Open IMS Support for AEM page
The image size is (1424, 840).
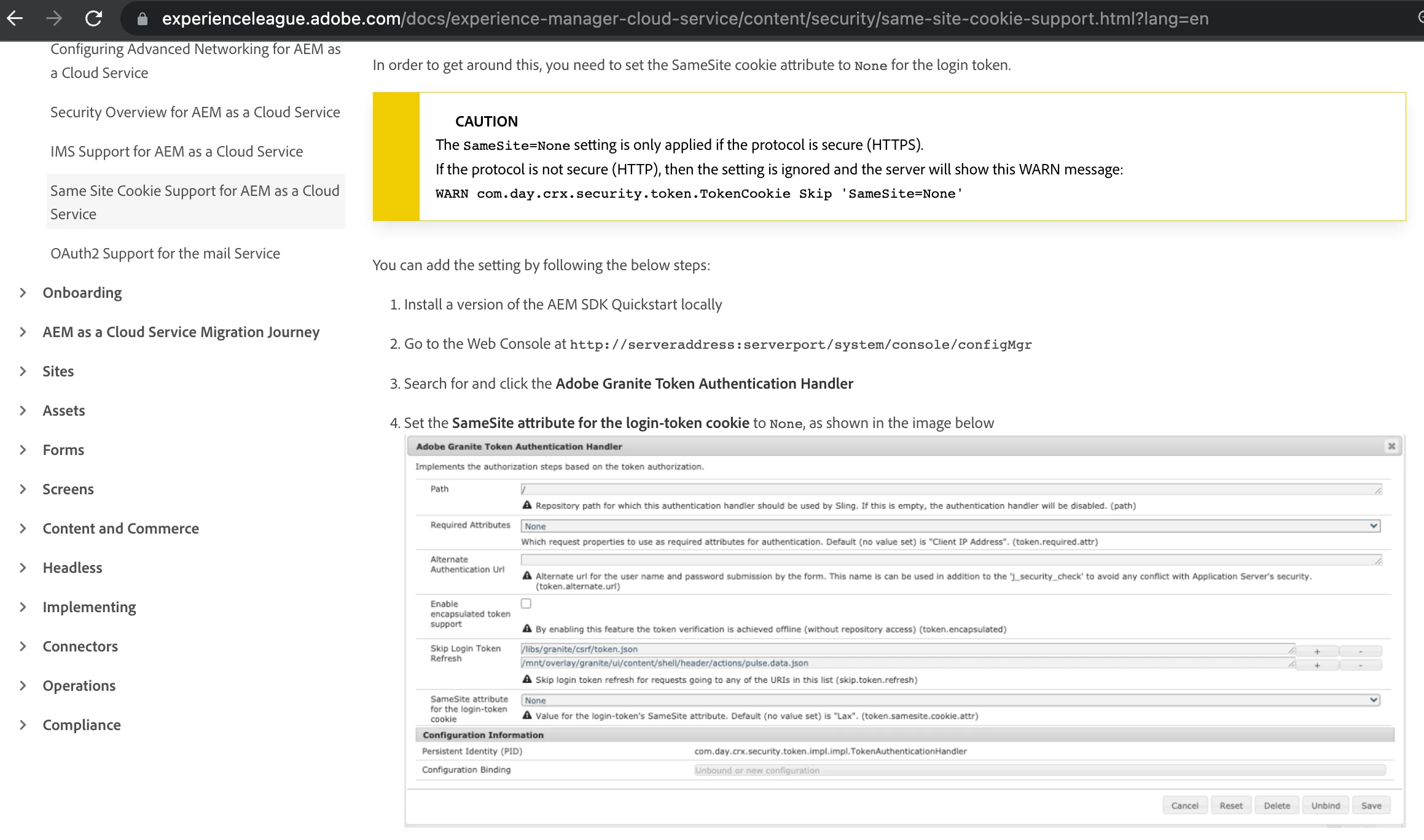pyautogui.click(x=176, y=152)
